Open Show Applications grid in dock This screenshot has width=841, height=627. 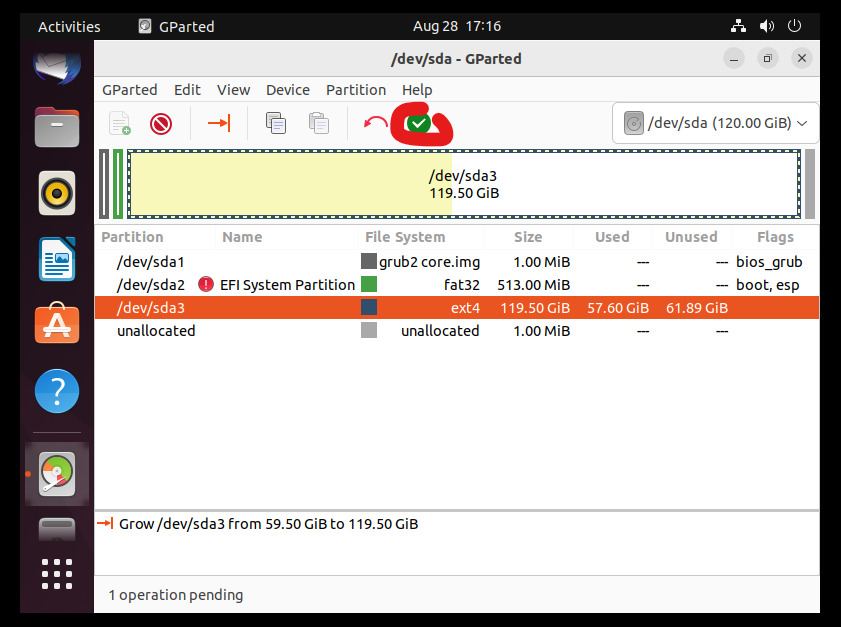[57, 574]
